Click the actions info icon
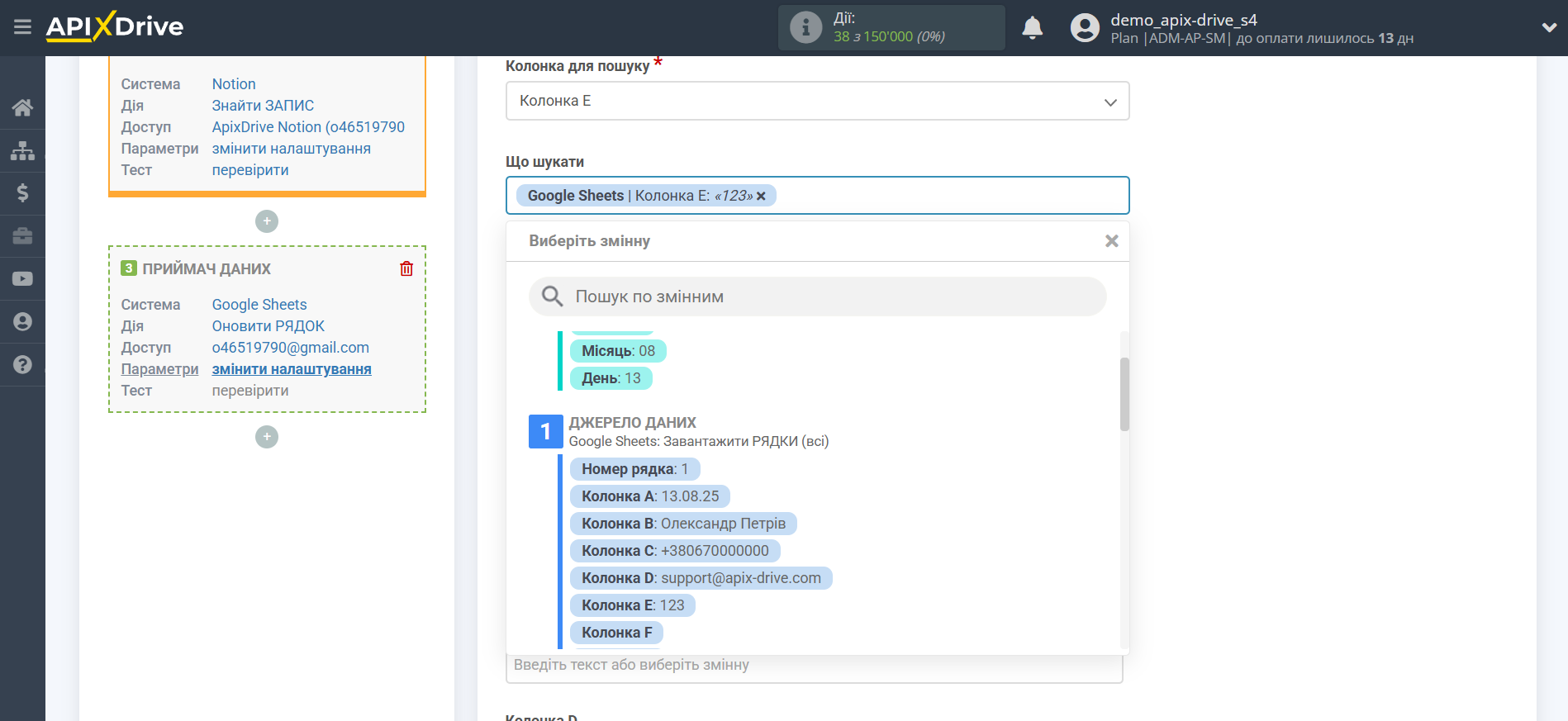Image resolution: width=1568 pixels, height=721 pixels. tap(805, 27)
